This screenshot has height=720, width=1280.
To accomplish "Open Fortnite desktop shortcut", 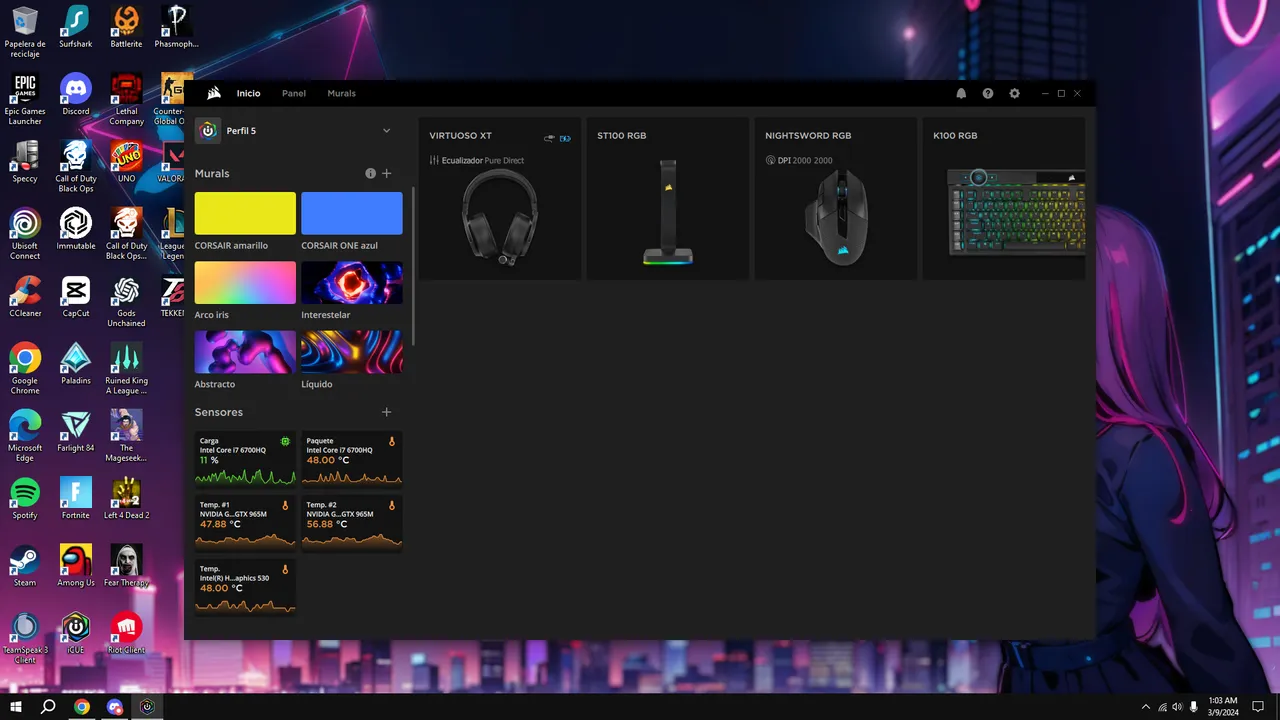I will [x=76, y=499].
